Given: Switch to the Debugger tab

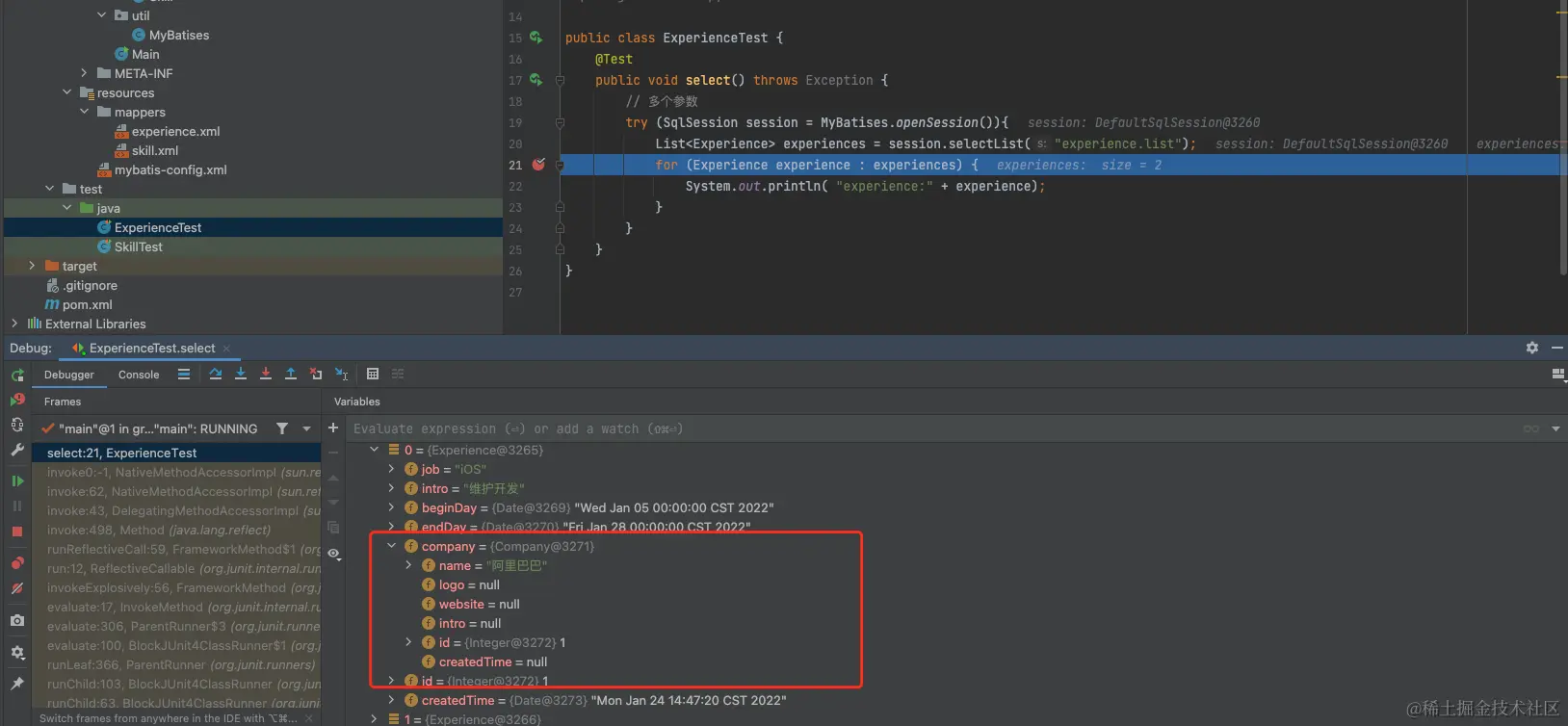Looking at the screenshot, I should tap(69, 375).
